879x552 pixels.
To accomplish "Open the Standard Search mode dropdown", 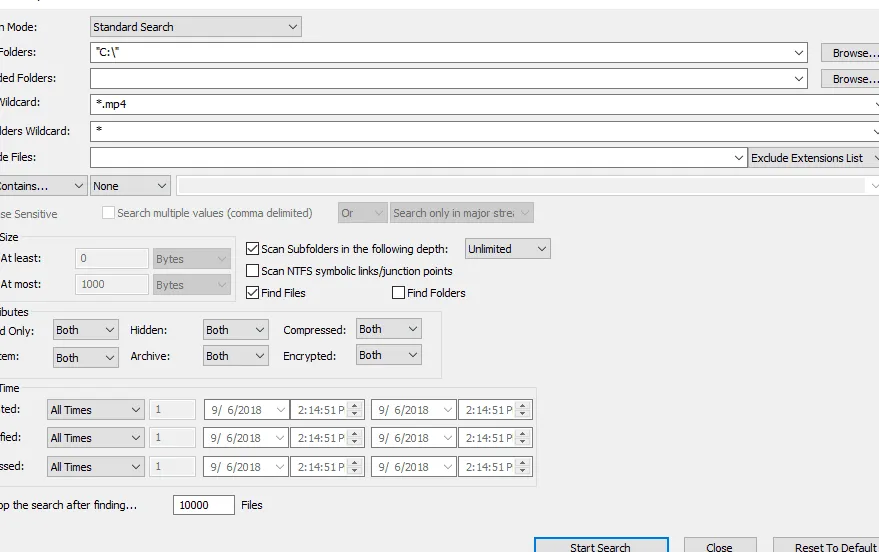I will [195, 27].
